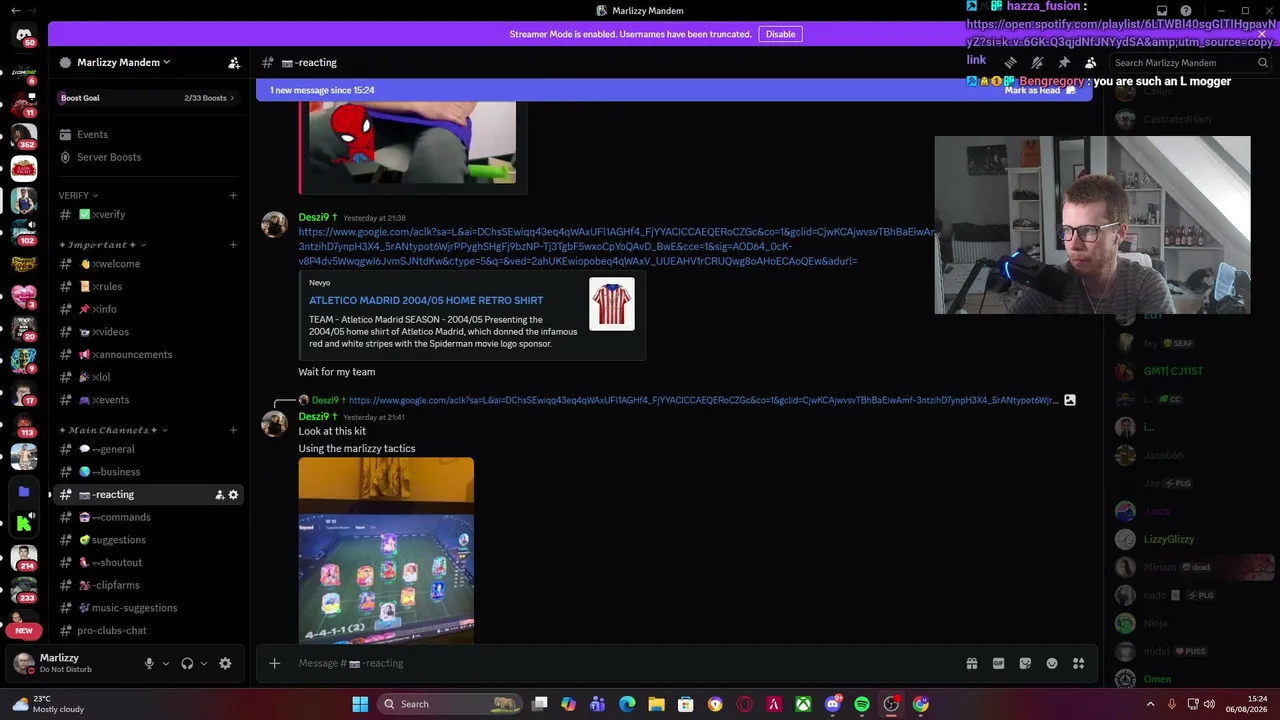
Task: Open Server Boosts page
Action: click(109, 157)
